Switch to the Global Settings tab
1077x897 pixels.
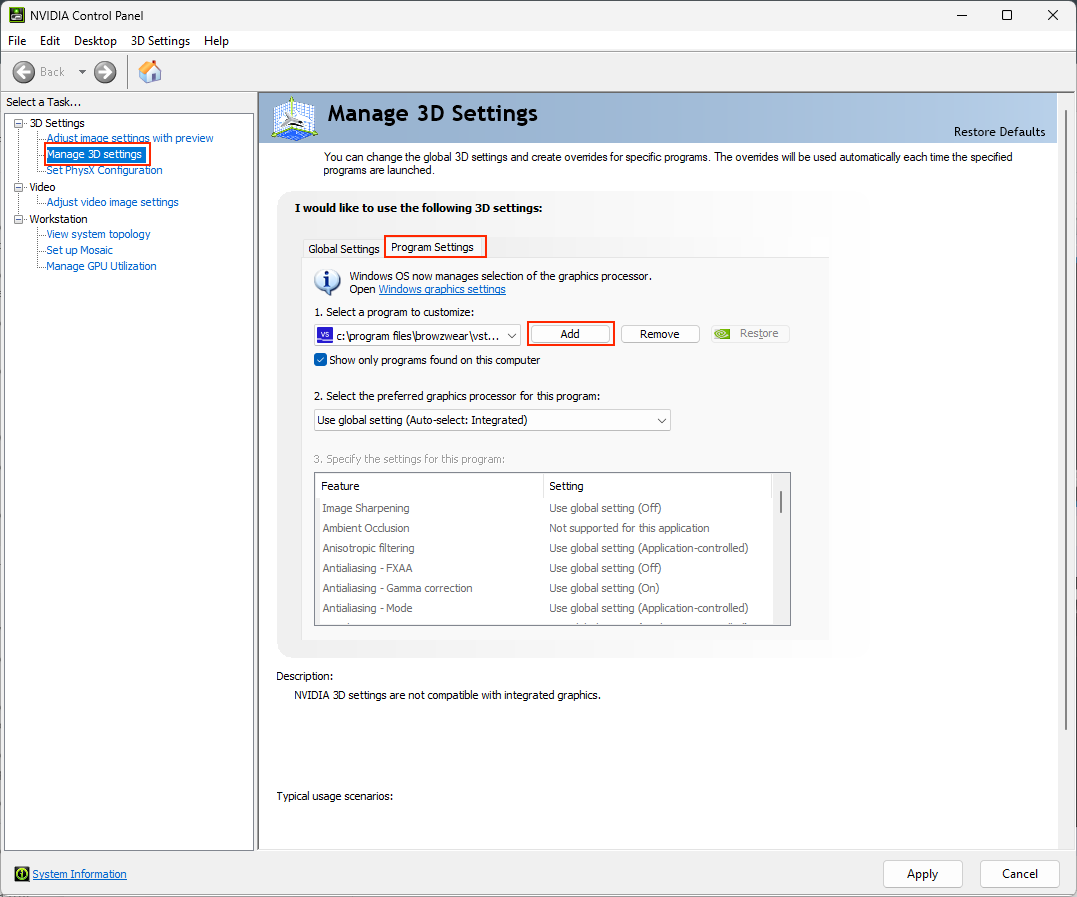[343, 249]
